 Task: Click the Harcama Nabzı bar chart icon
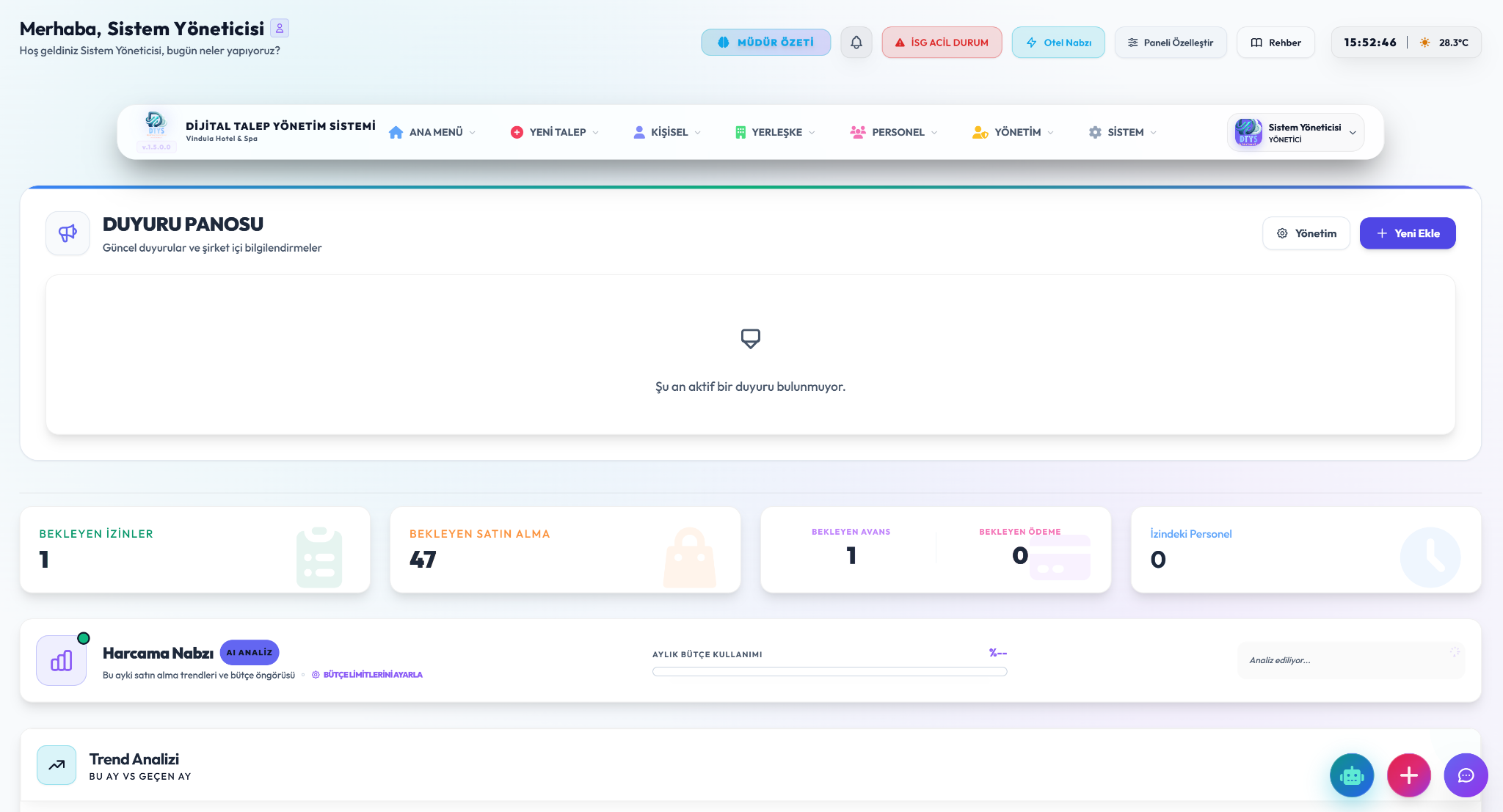62,660
